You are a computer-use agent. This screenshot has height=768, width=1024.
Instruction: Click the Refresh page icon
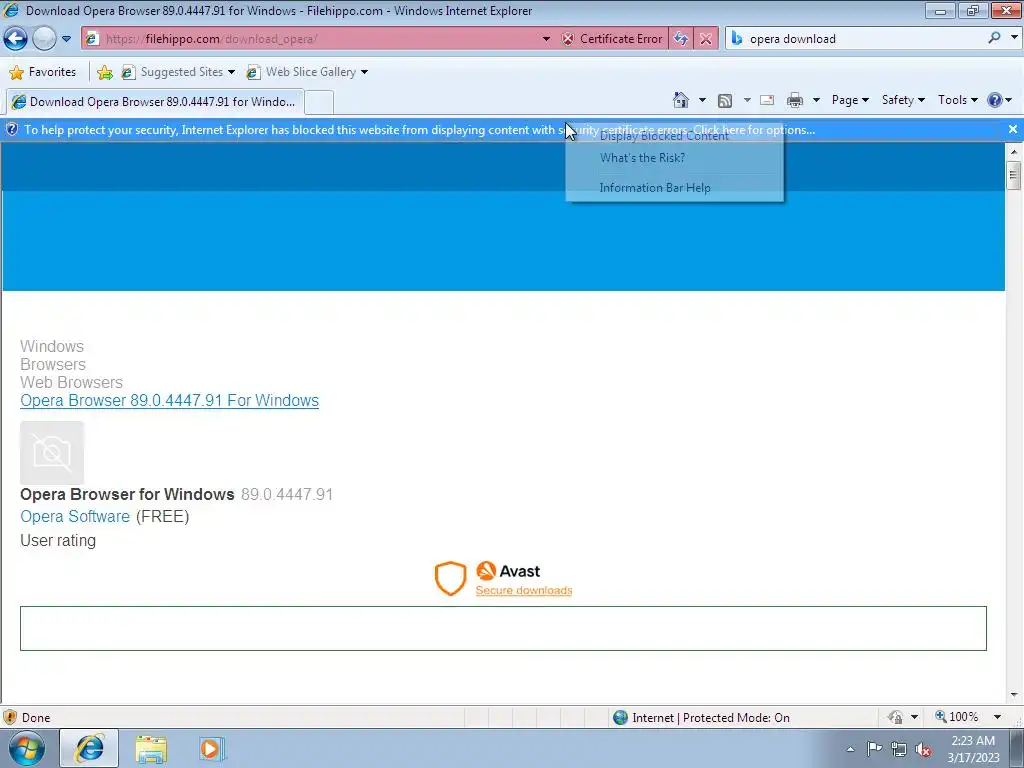[x=681, y=39]
